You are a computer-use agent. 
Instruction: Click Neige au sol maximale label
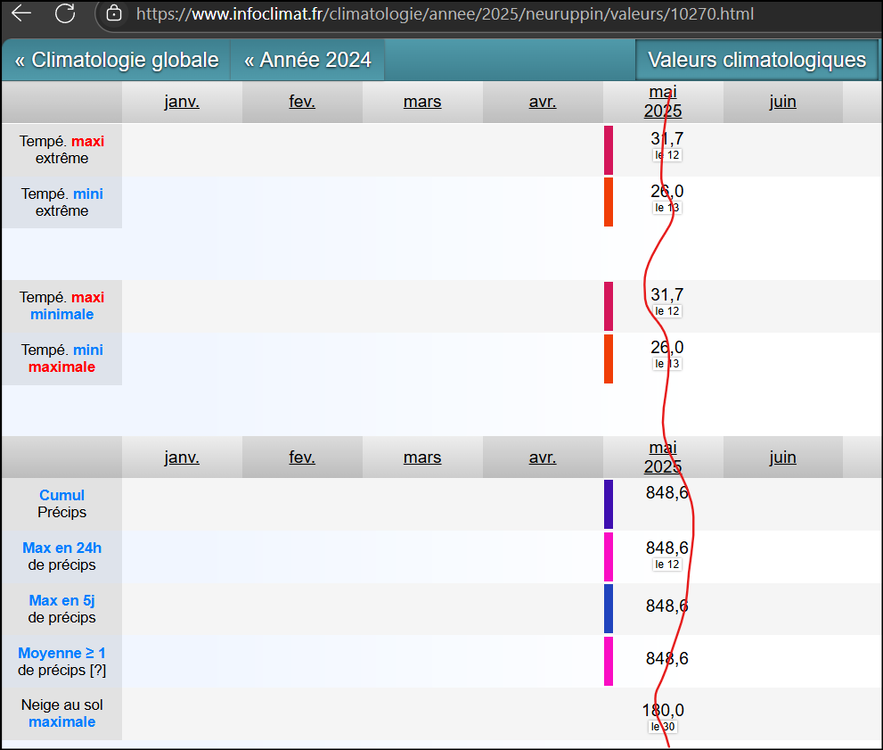coord(62,713)
